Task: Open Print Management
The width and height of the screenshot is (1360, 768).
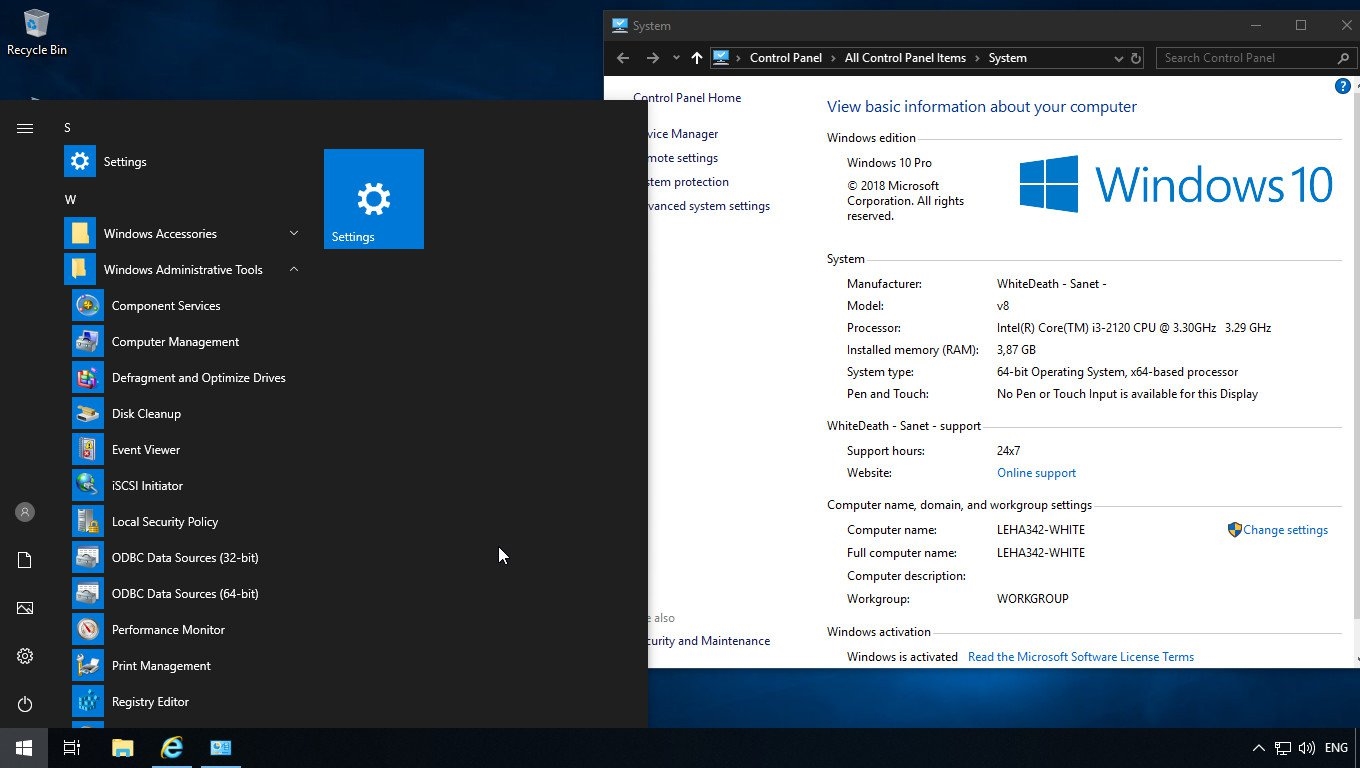Action: pos(186,666)
